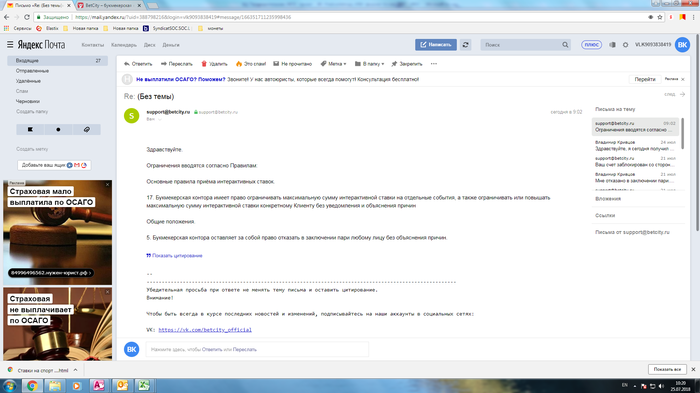This screenshot has width=700, height=393.
Task: Open the Календарь section
Action: click(x=124, y=45)
